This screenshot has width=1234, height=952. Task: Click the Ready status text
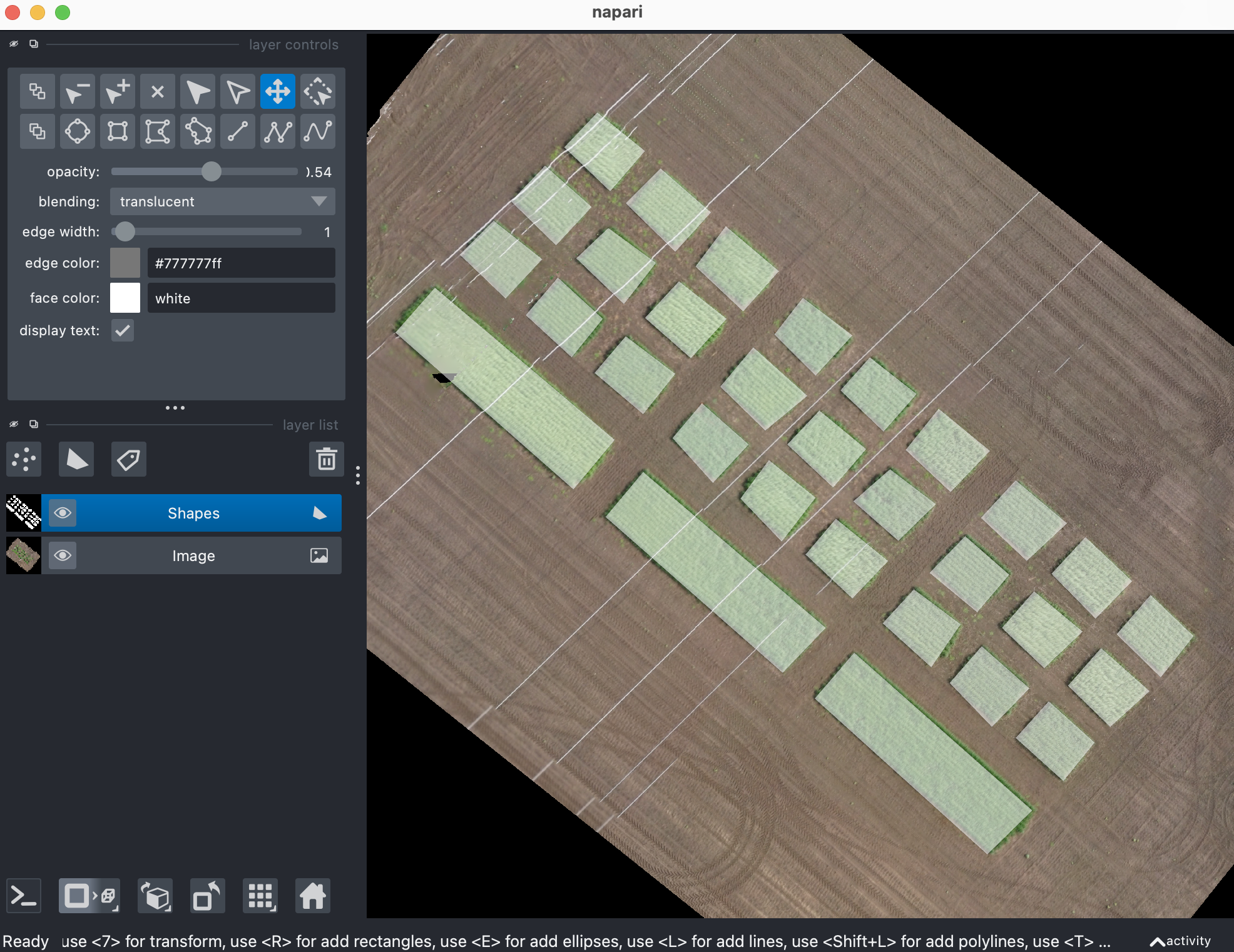[26, 941]
